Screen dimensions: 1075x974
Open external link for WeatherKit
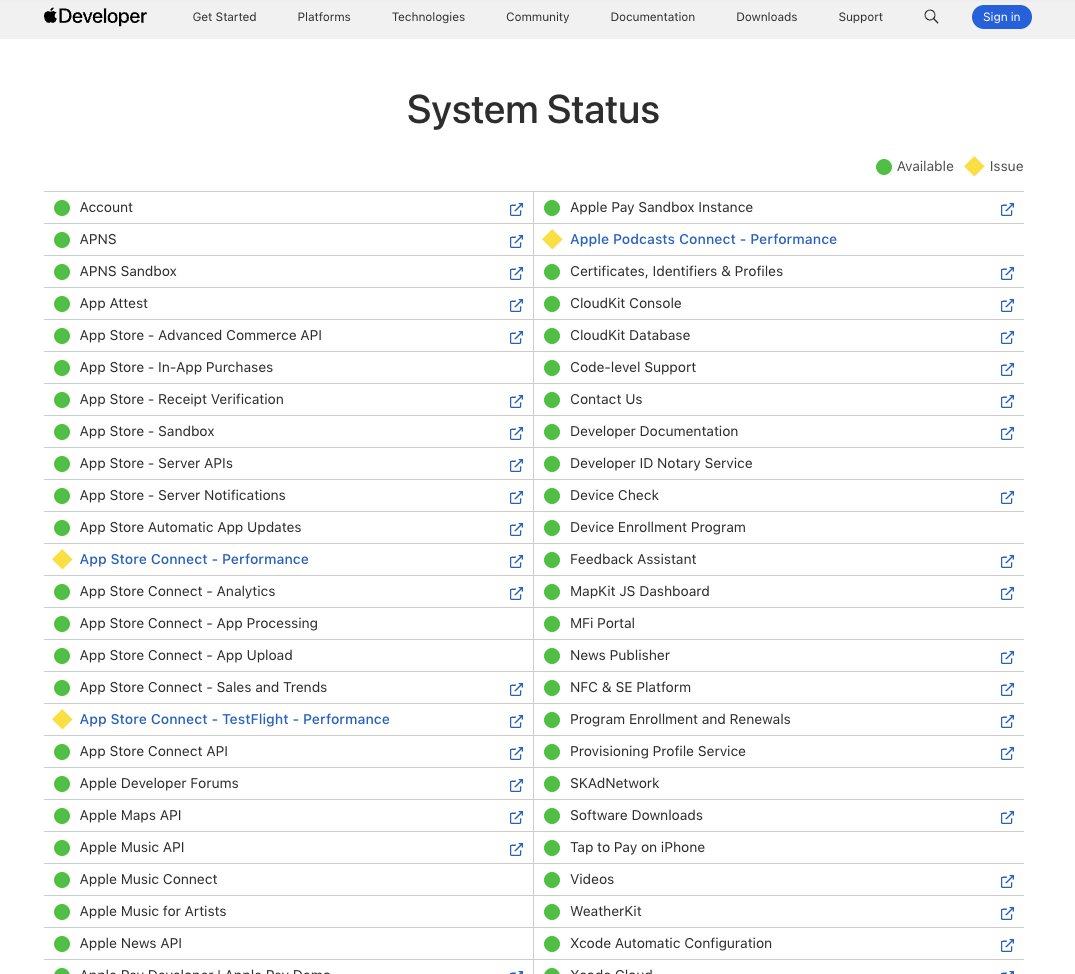coord(1007,913)
